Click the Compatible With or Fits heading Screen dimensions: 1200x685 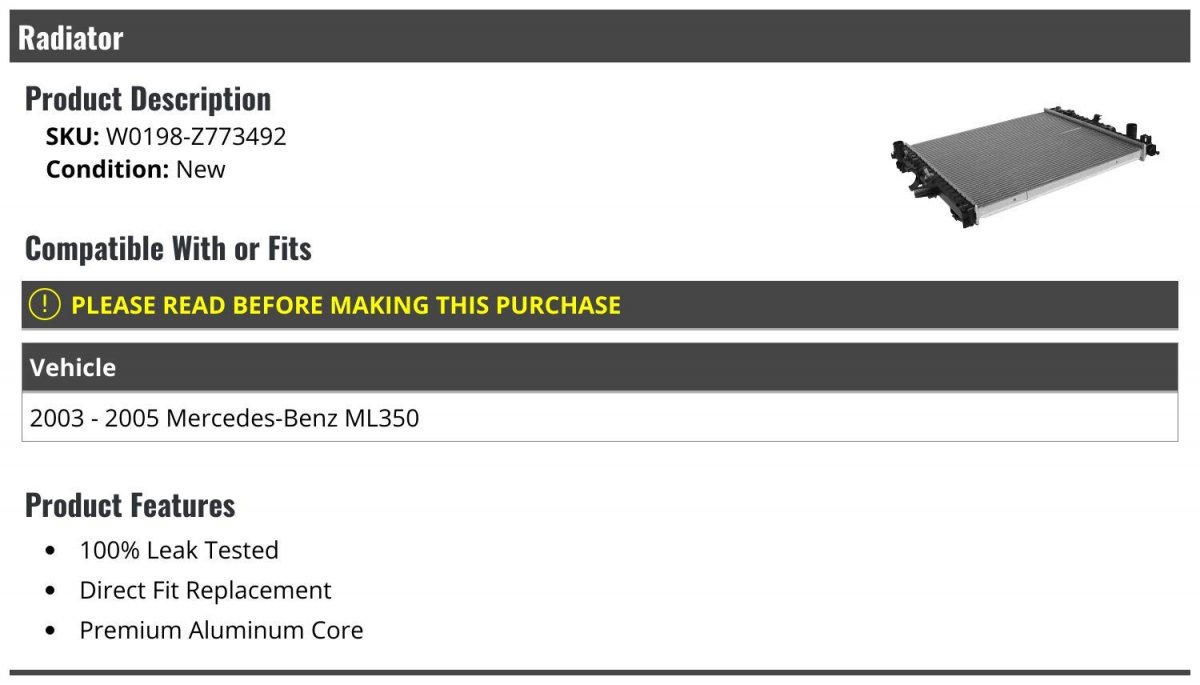(168, 248)
